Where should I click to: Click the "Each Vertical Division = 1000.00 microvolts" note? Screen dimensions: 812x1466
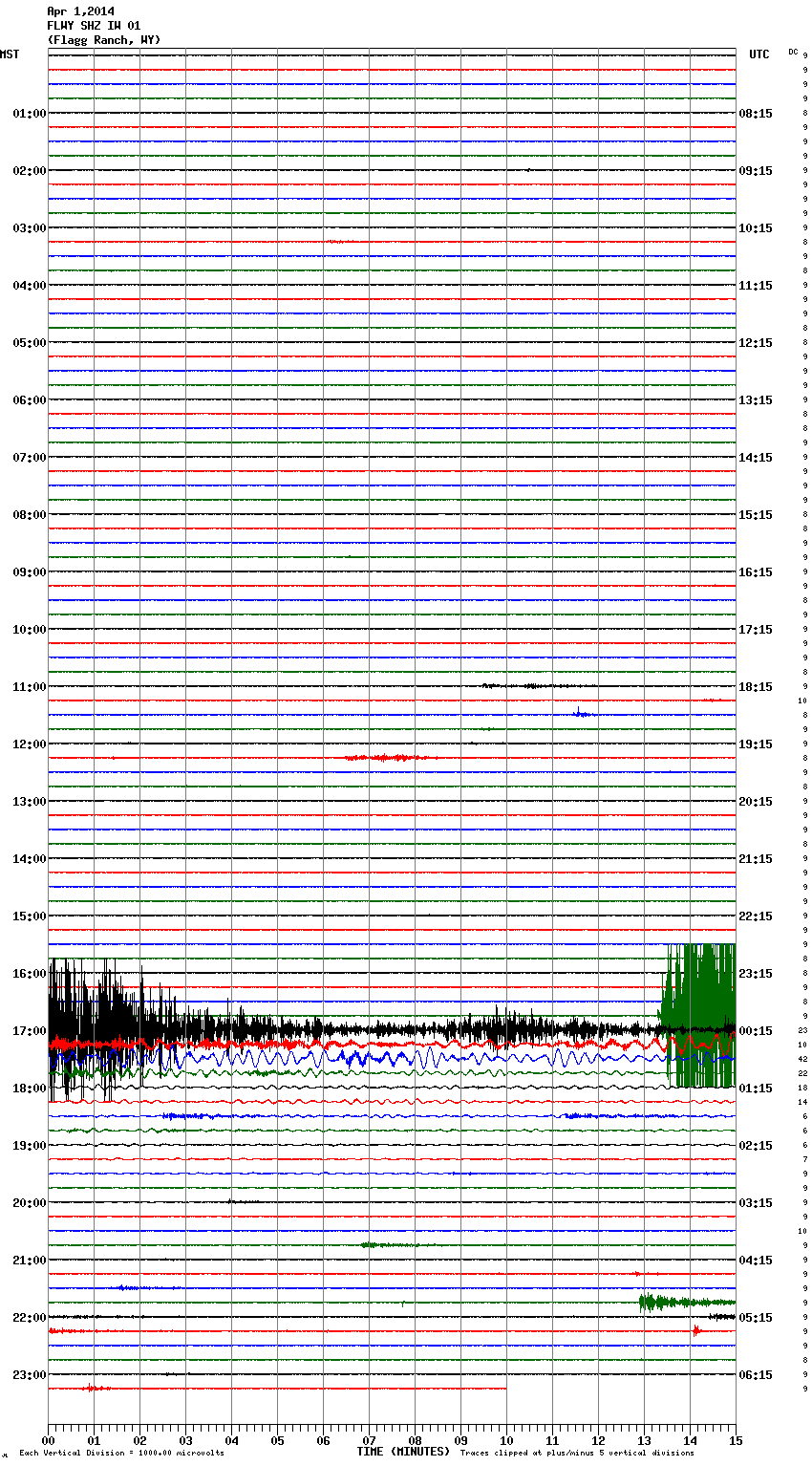tap(121, 1454)
